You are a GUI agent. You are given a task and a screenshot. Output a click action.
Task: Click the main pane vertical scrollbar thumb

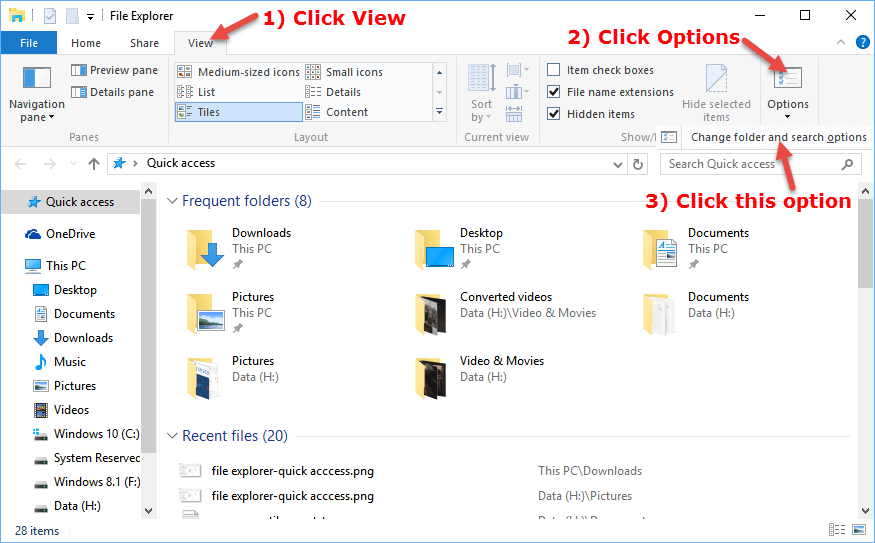point(865,243)
